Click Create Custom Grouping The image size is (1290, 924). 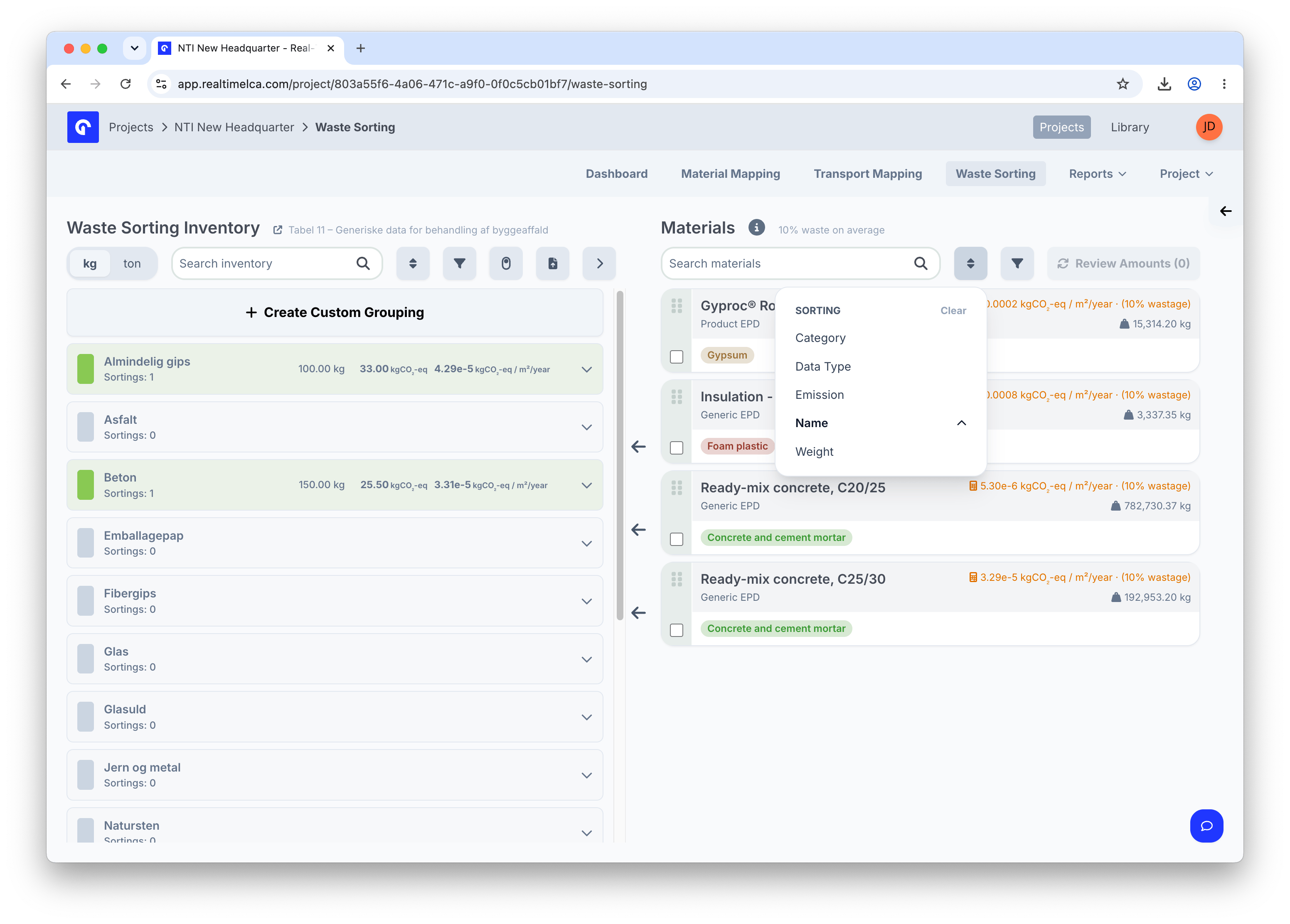click(335, 313)
